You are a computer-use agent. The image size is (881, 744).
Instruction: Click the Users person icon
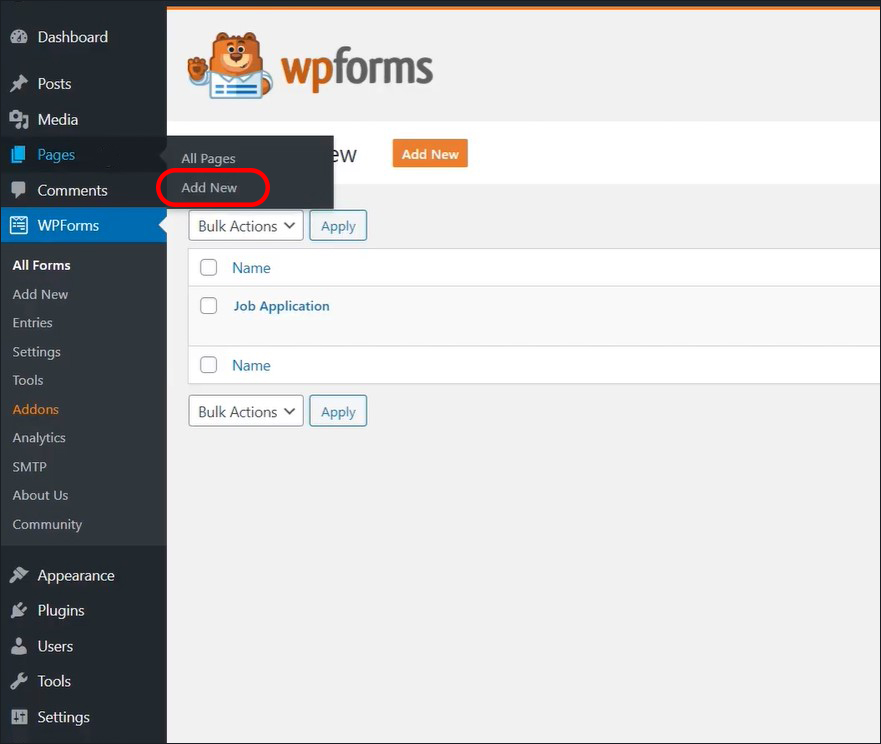pyautogui.click(x=19, y=646)
